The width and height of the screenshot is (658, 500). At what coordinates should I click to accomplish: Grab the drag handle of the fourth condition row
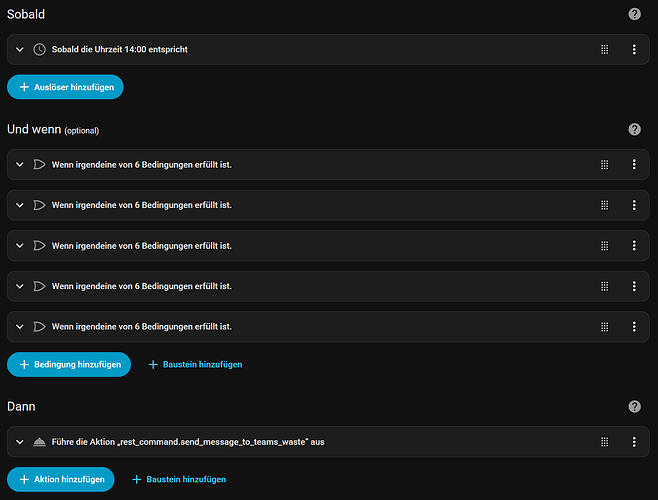click(604, 286)
